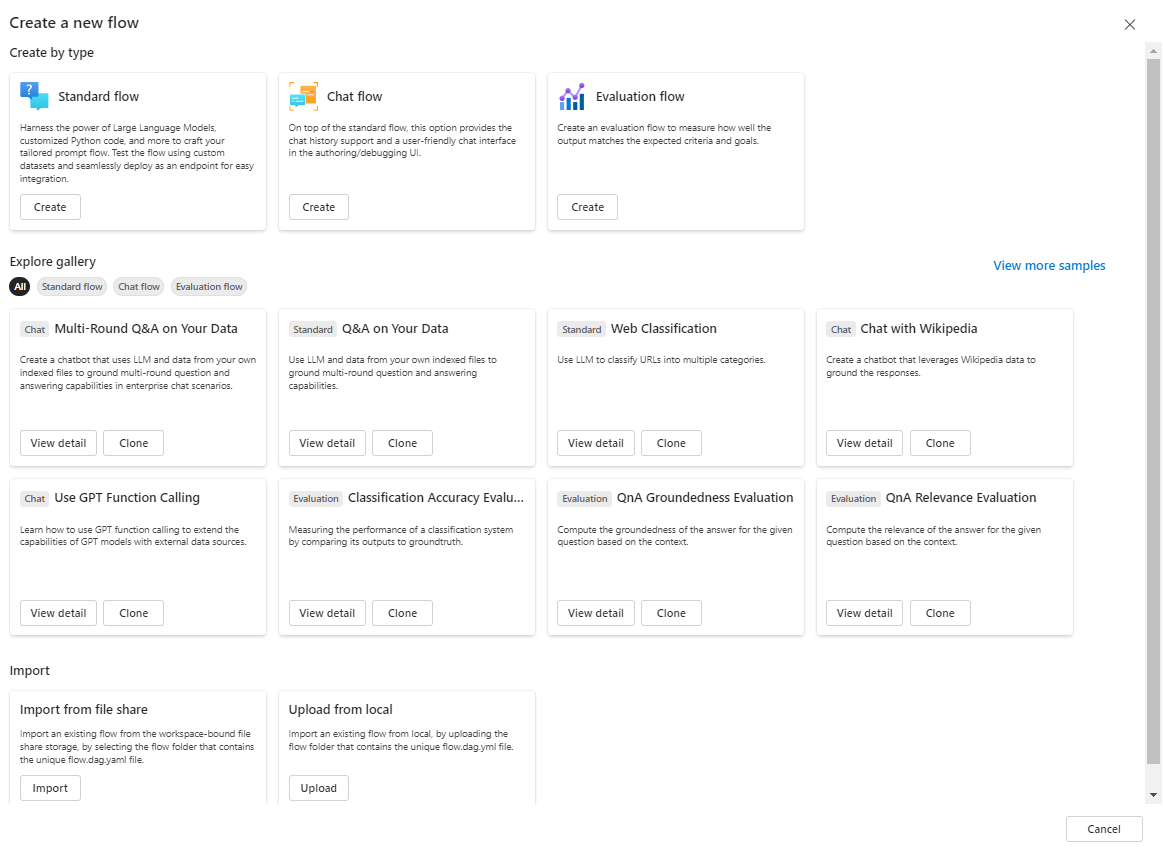1163x855 pixels.
Task: Clone Multi-Round Q&A on Your Data sample
Action: click(x=134, y=443)
